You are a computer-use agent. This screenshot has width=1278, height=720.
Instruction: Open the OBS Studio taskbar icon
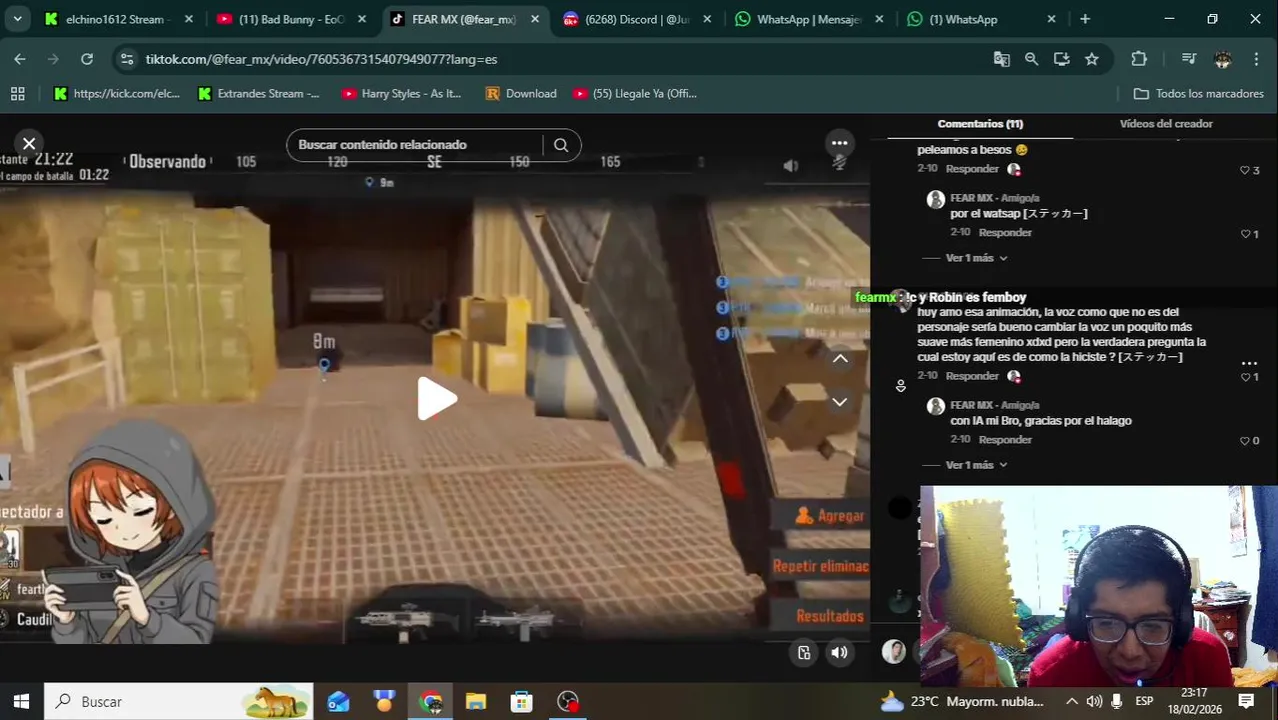(x=568, y=701)
